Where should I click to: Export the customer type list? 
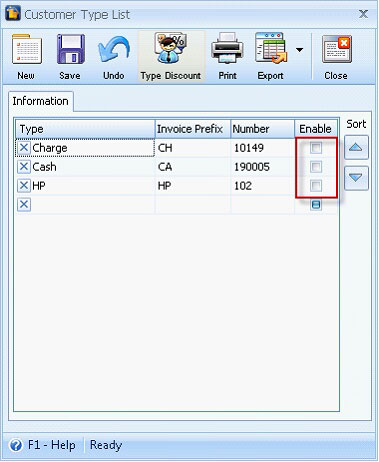coord(270,57)
